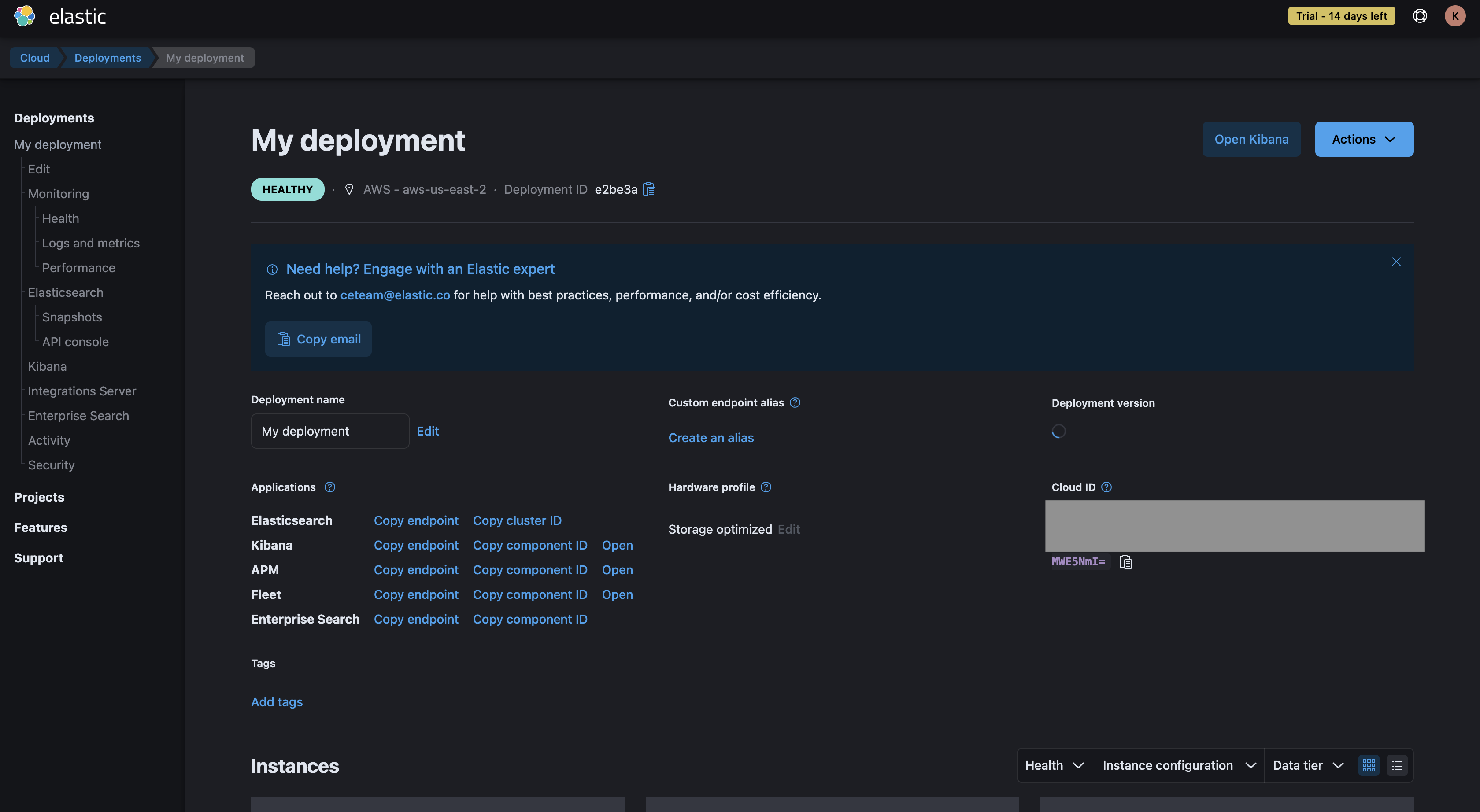Click Copy cluster ID link
This screenshot has width=1480, height=812.
[517, 521]
